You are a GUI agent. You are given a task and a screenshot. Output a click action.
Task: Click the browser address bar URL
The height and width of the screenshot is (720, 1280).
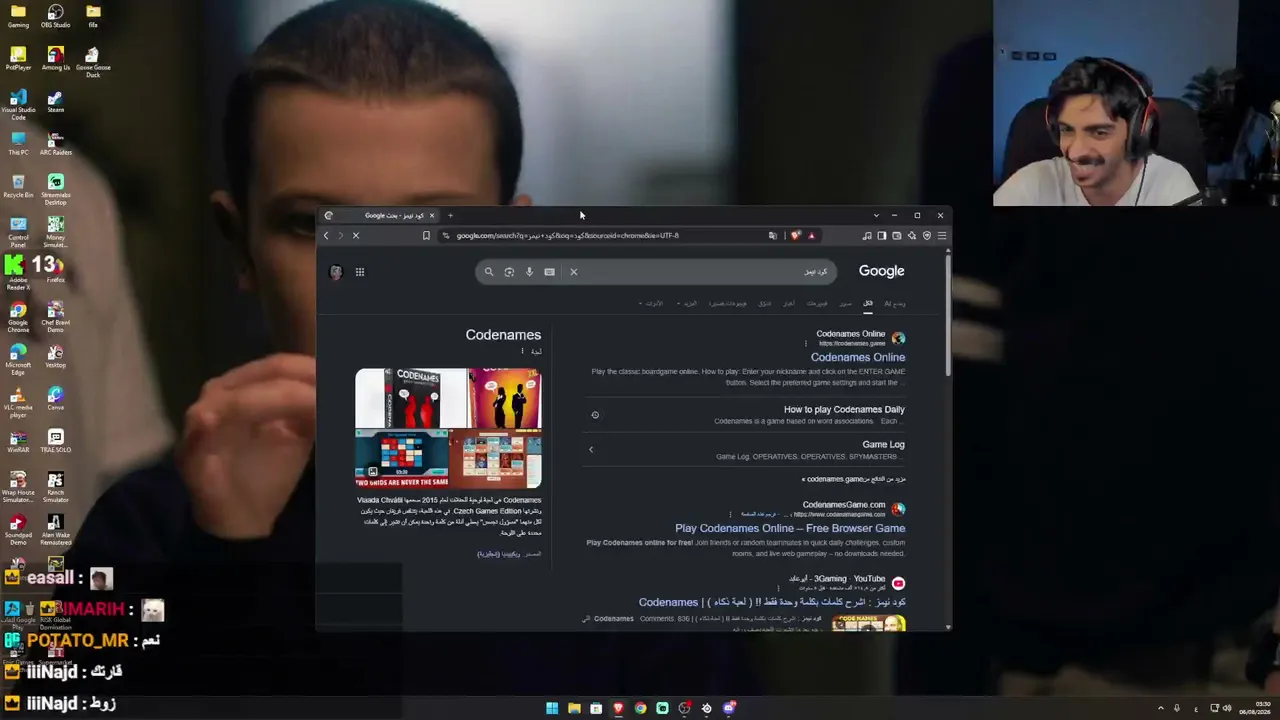click(x=567, y=236)
